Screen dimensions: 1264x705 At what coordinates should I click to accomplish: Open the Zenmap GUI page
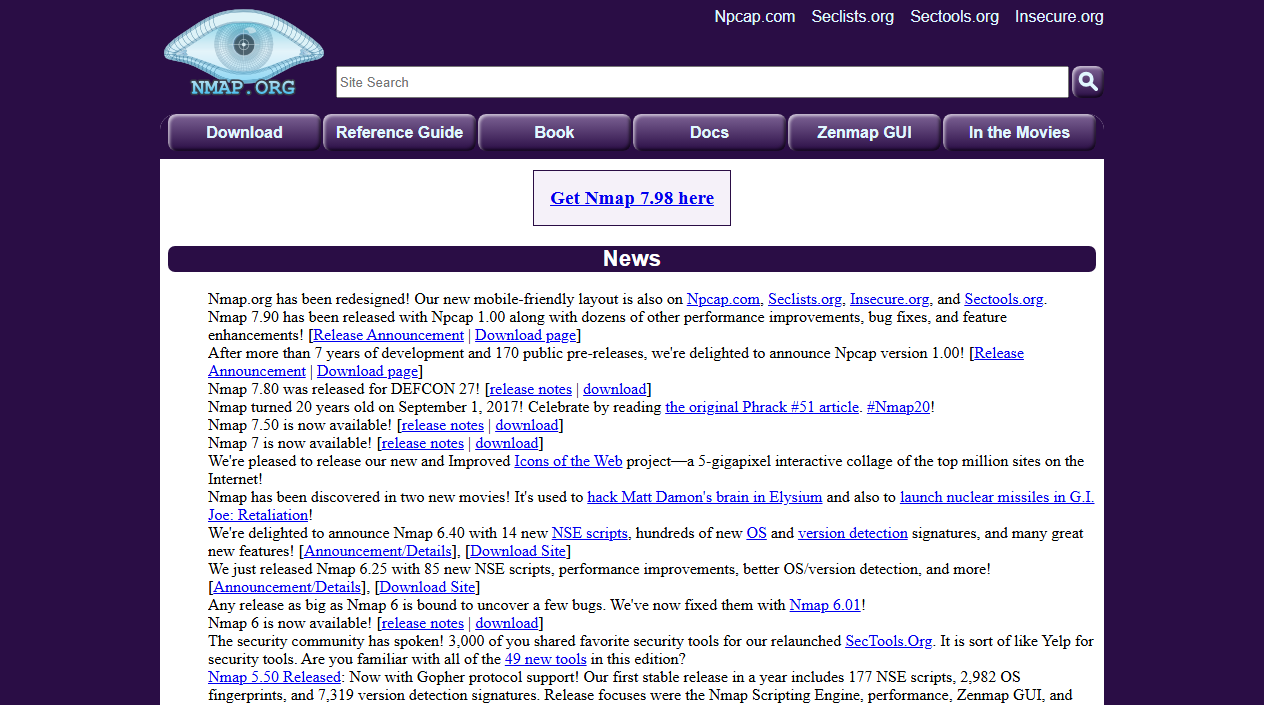[864, 131]
